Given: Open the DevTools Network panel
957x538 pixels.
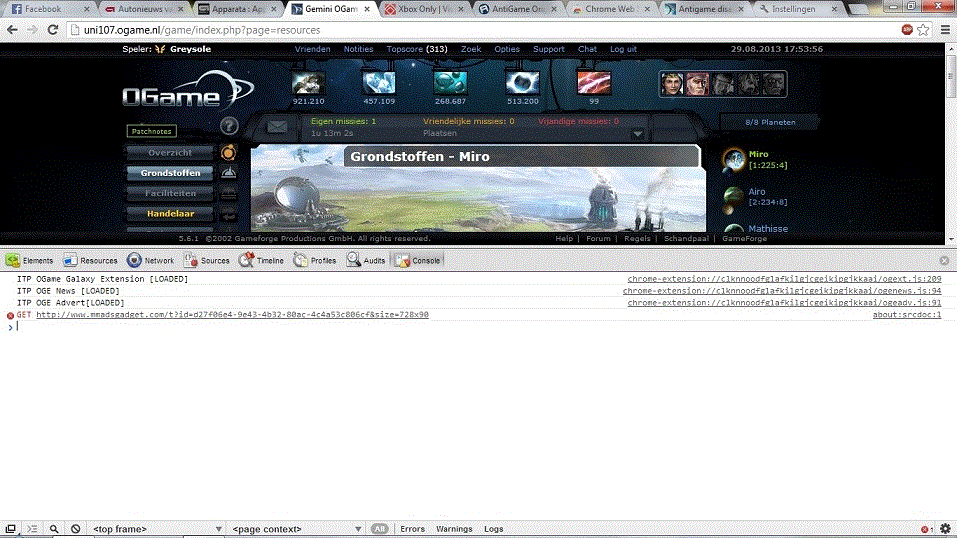Looking at the screenshot, I should click(151, 260).
